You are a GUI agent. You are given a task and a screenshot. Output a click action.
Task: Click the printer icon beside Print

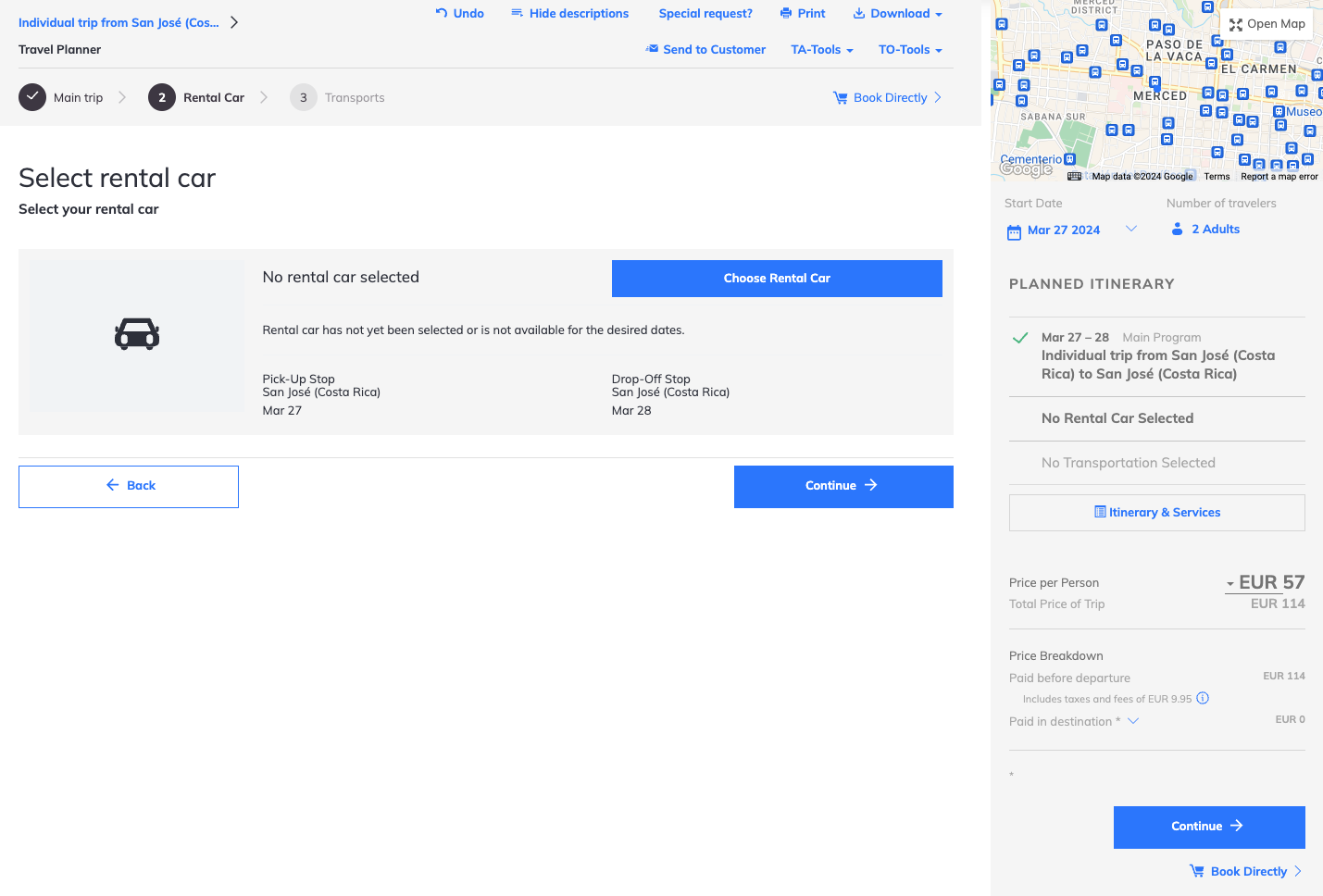tap(786, 13)
